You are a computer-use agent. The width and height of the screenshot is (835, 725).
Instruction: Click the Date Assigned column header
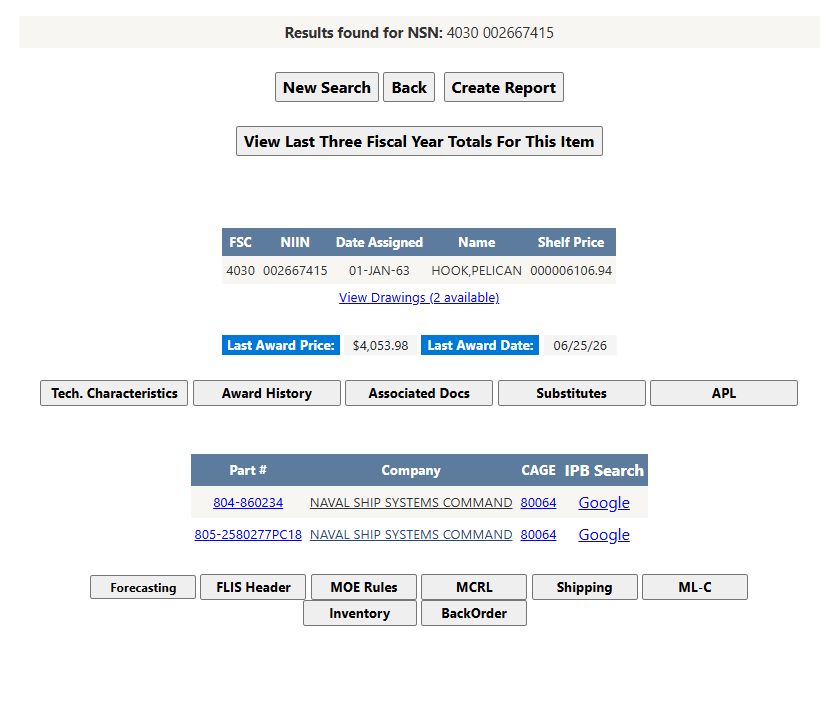coord(379,242)
